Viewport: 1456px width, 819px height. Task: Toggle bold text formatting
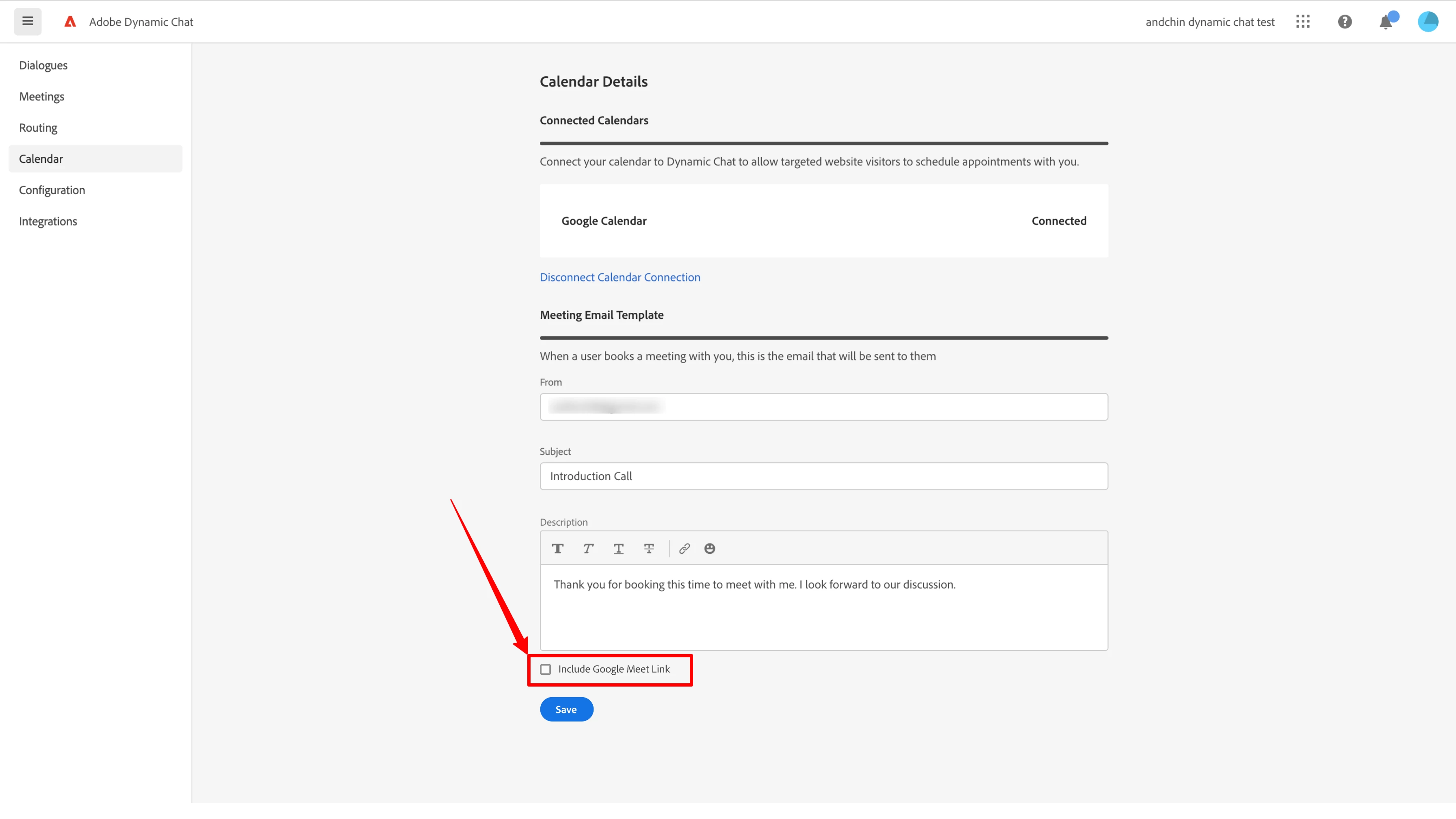tap(557, 548)
